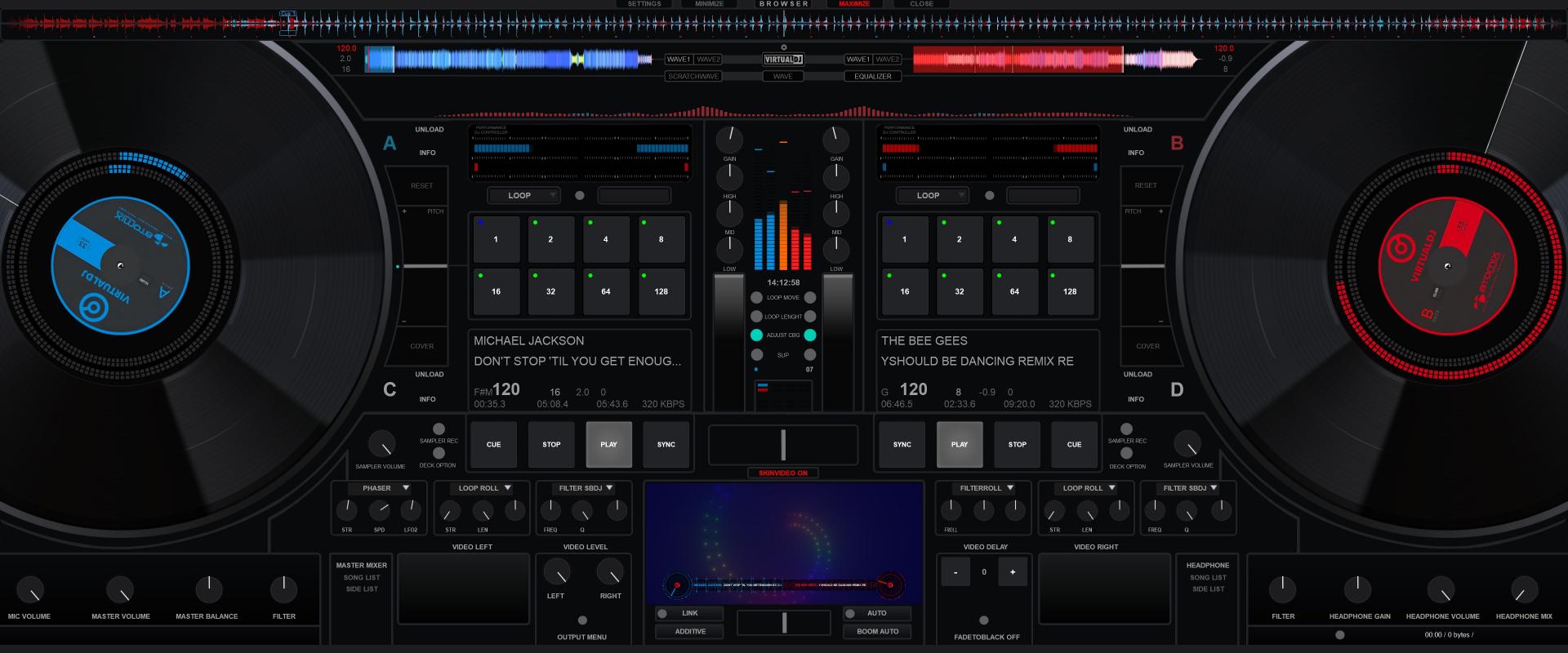Click the BOOM AUTO button
The height and width of the screenshot is (653, 1568).
(878, 631)
